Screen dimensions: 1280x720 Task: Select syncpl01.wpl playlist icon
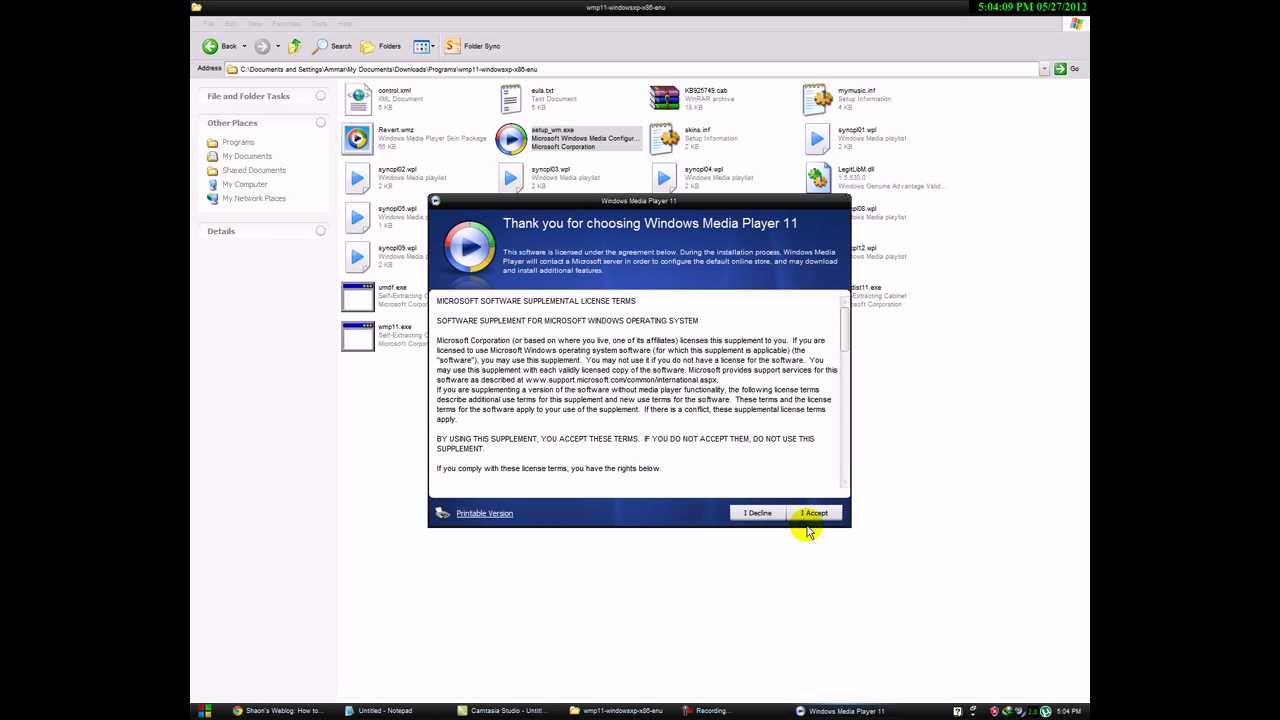[818, 138]
